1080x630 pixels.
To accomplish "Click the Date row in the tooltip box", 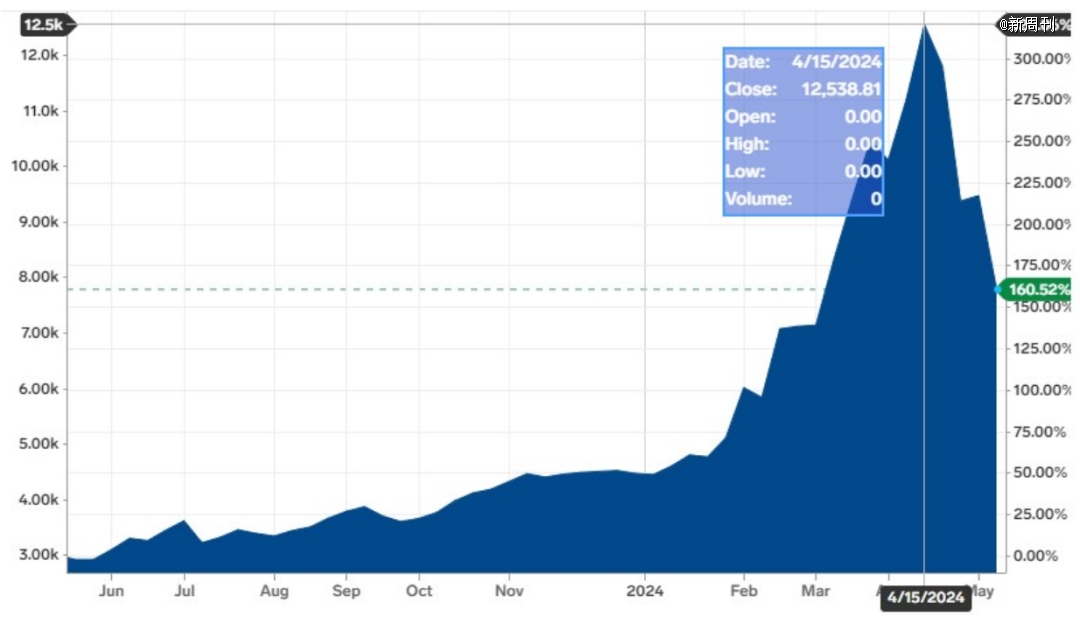I will (x=802, y=62).
